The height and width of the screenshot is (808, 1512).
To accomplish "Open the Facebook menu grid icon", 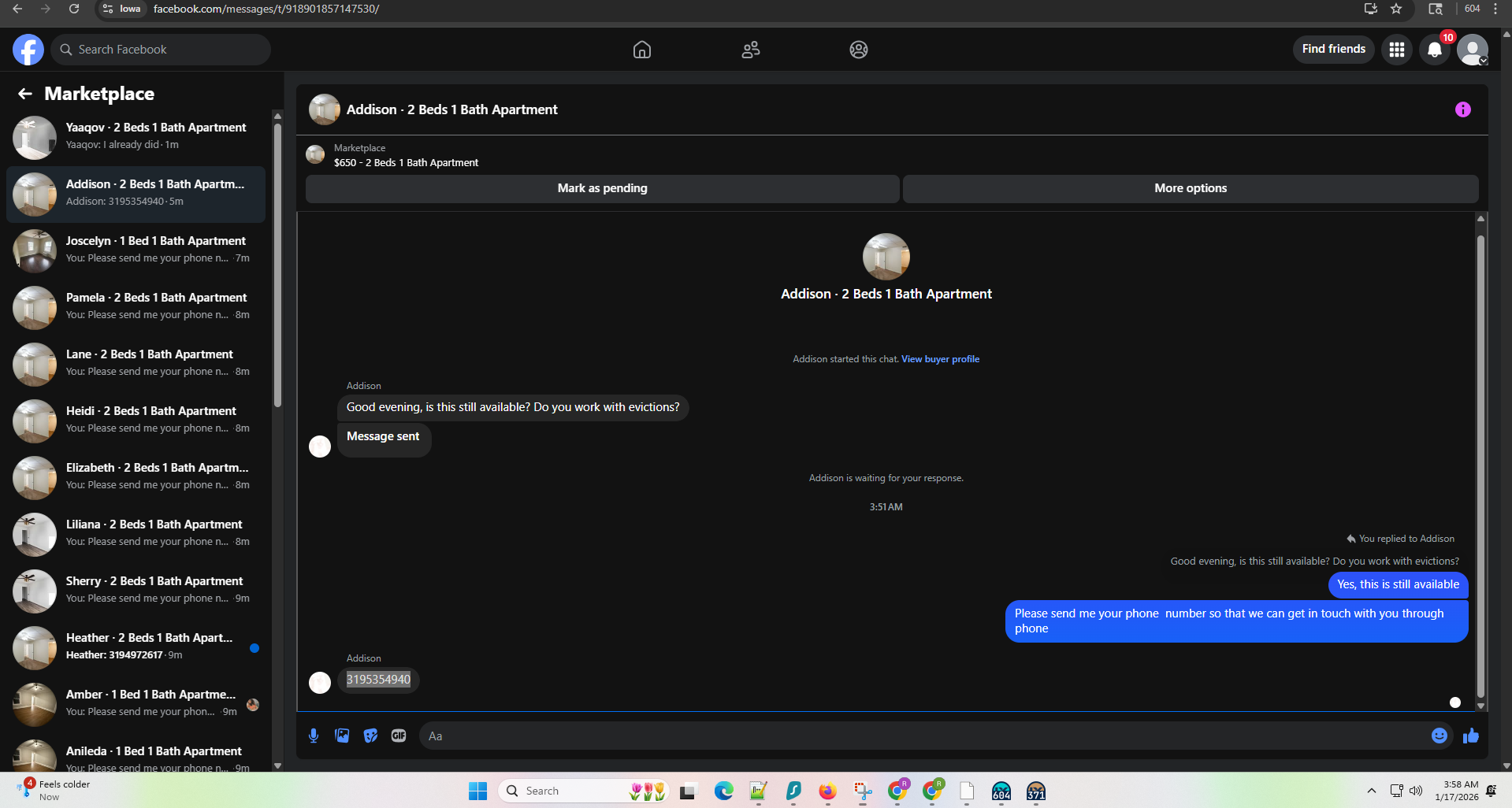I will [x=1397, y=50].
